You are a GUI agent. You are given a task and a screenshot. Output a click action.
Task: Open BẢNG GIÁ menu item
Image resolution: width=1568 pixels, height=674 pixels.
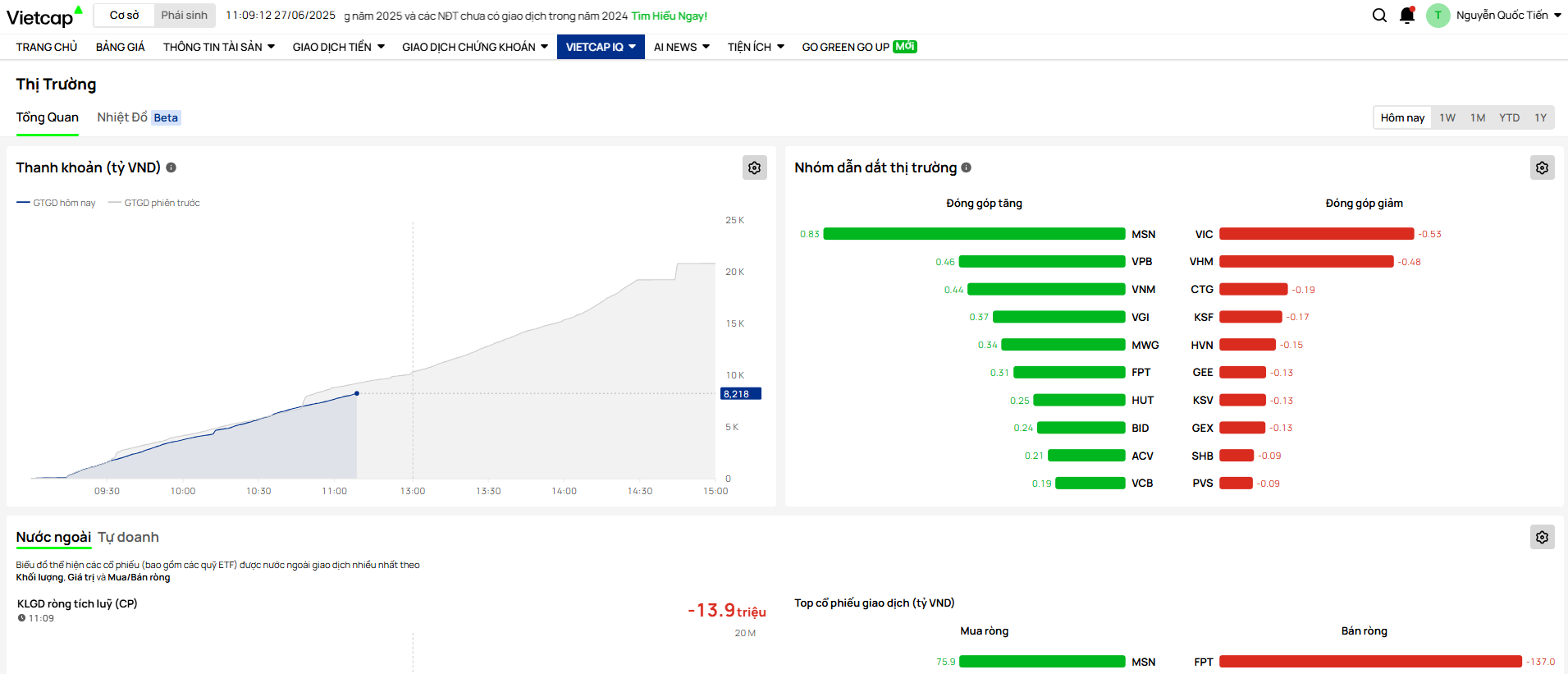point(120,47)
